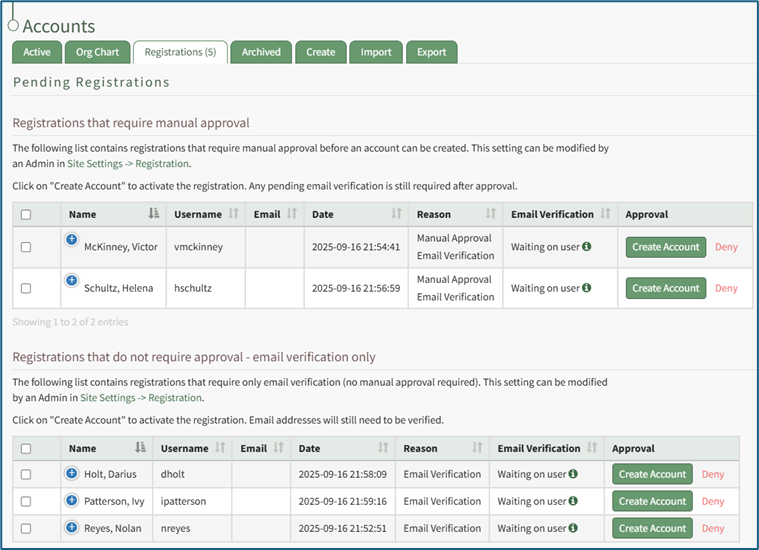Deny the registration for Reyes, Nolan
759x550 pixels.
[x=713, y=529]
